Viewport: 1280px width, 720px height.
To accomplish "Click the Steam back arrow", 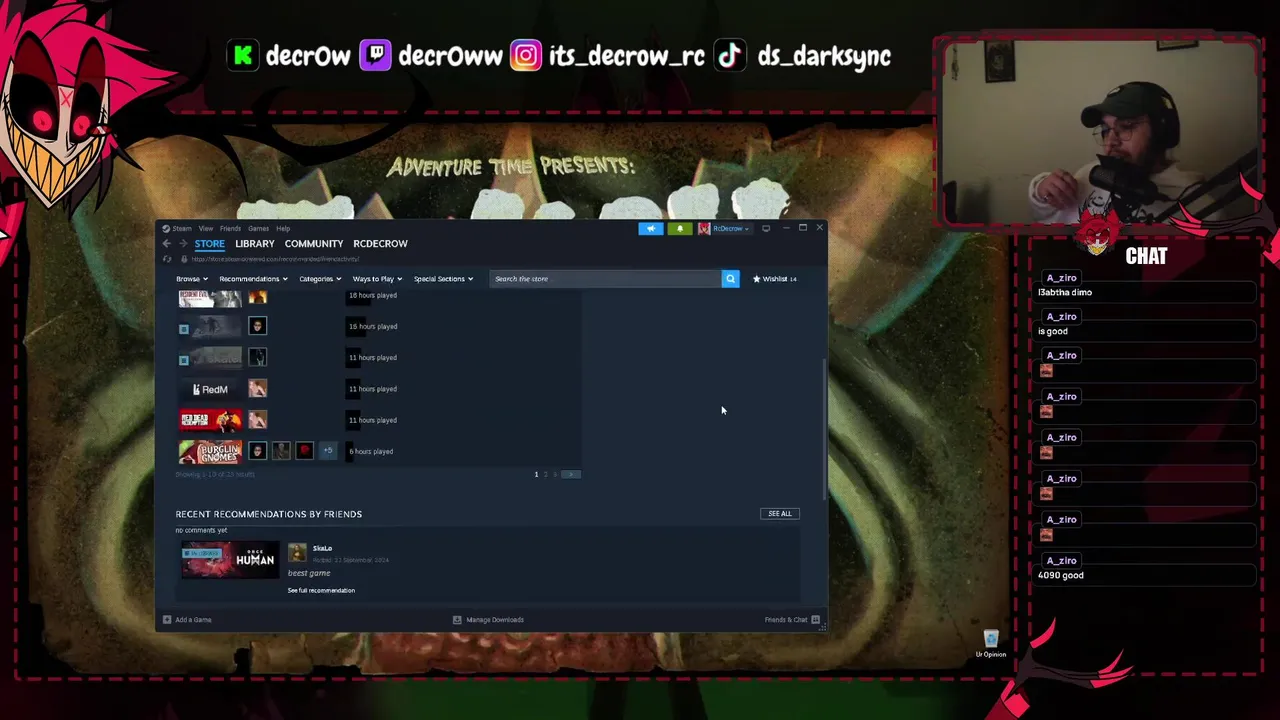I will (x=167, y=243).
